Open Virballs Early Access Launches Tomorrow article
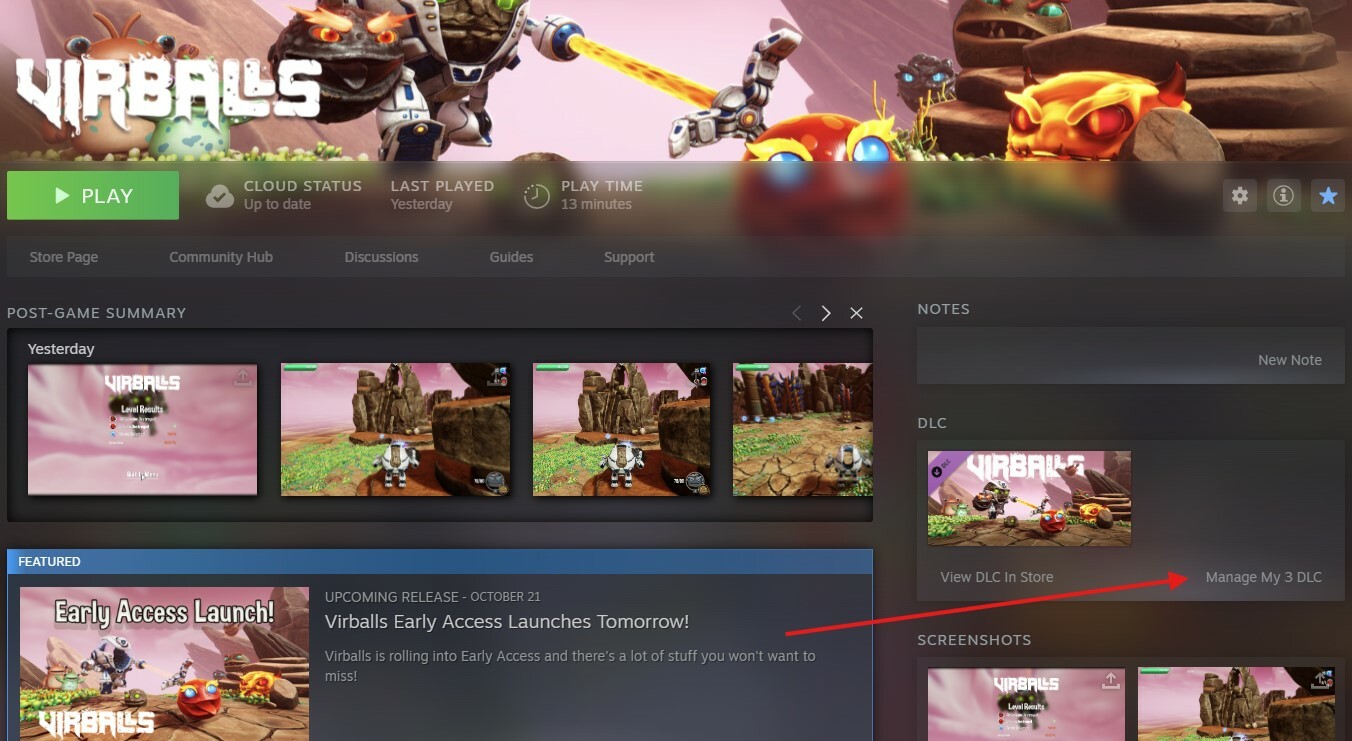This screenshot has height=741, width=1352. 507,622
